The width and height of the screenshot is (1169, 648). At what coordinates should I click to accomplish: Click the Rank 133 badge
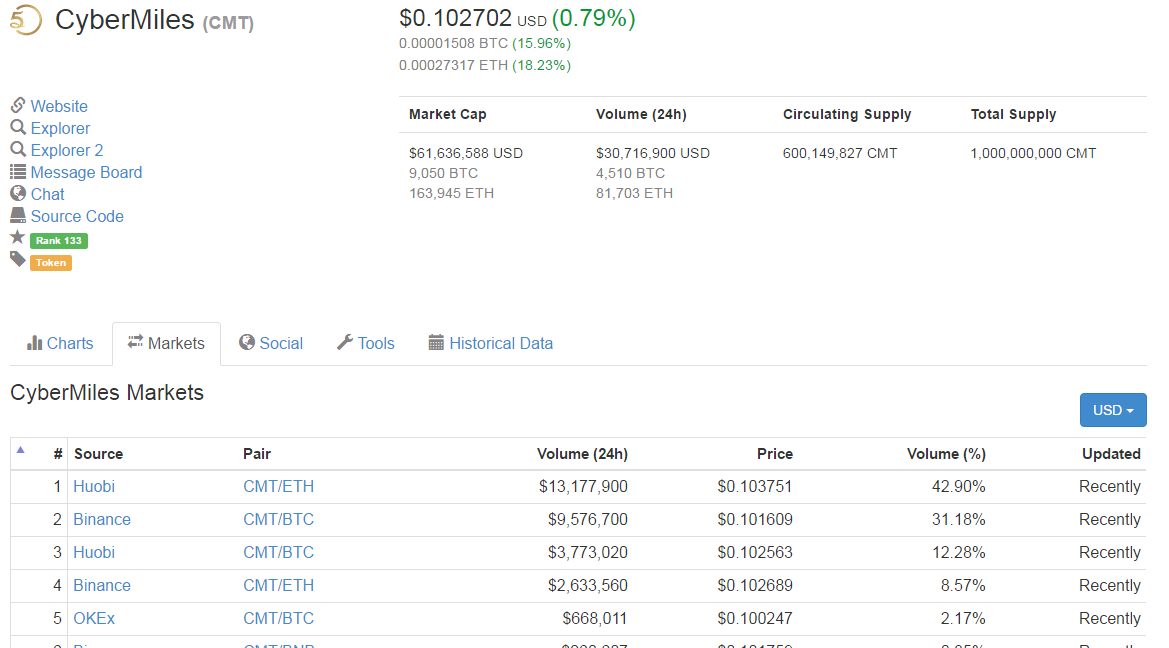[x=59, y=241]
